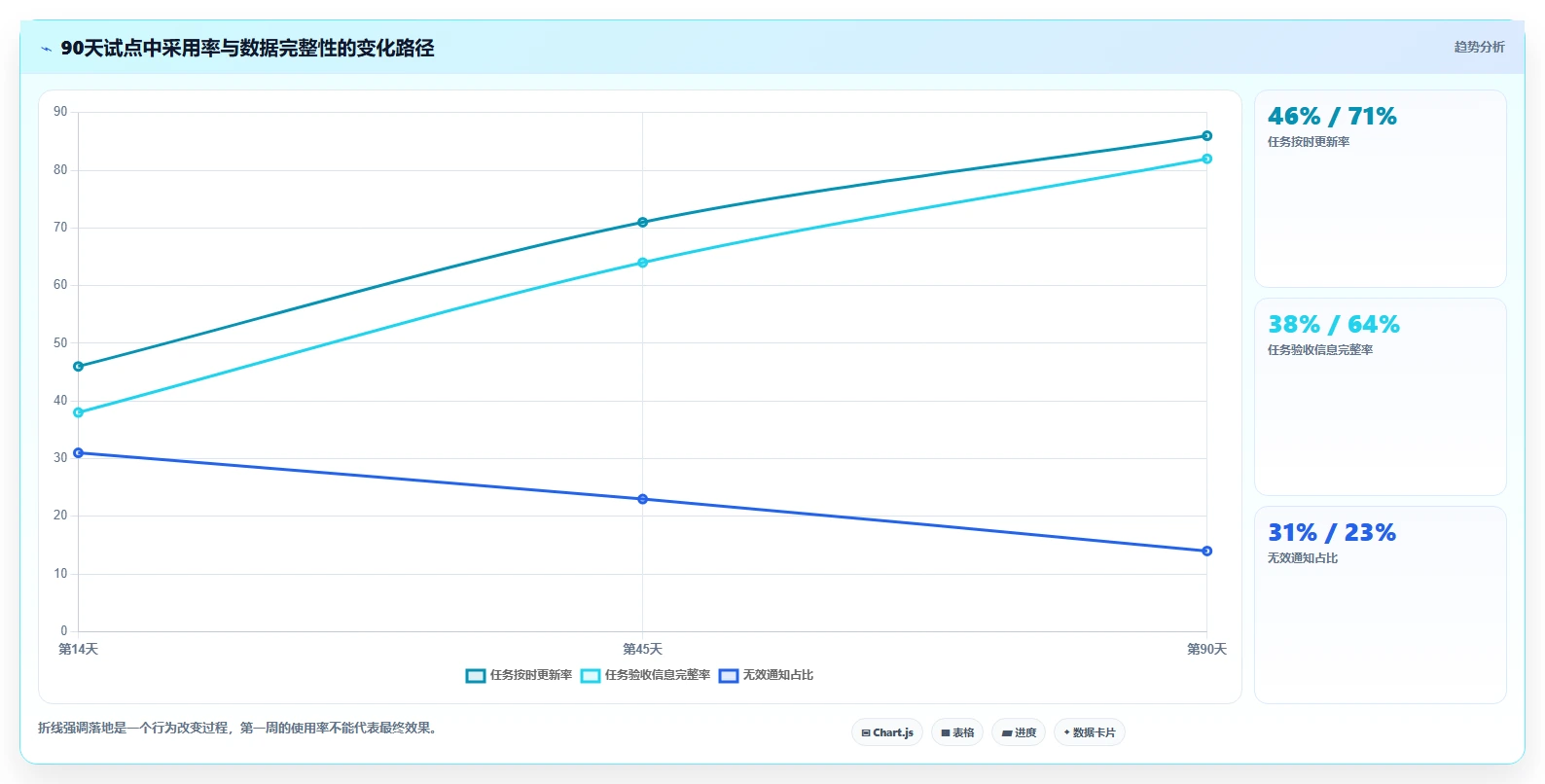Screen dimensions: 1545x784
Task: Click the 无效通知占比 card caption
Action: (1303, 558)
